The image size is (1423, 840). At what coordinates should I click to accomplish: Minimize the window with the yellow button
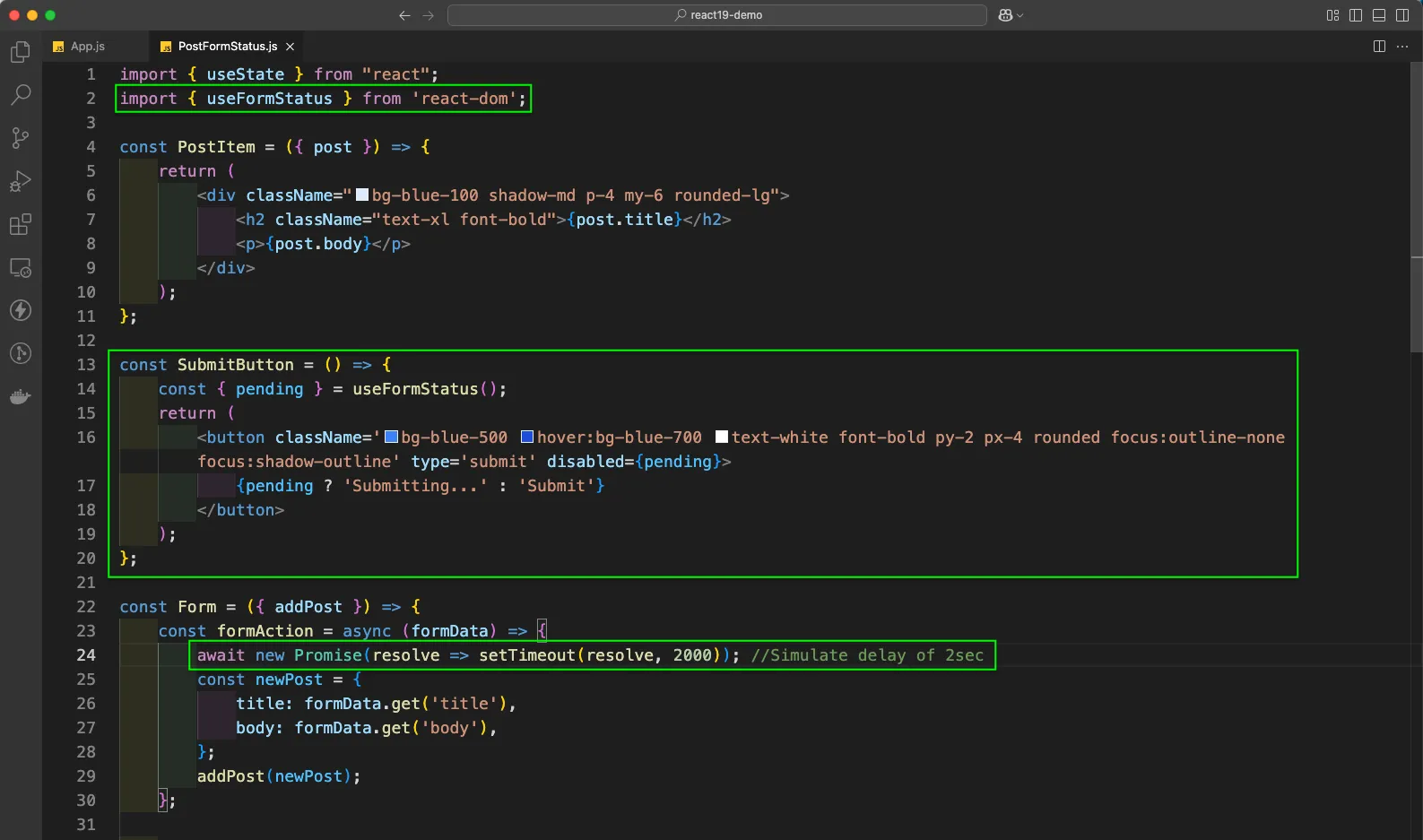(31, 15)
